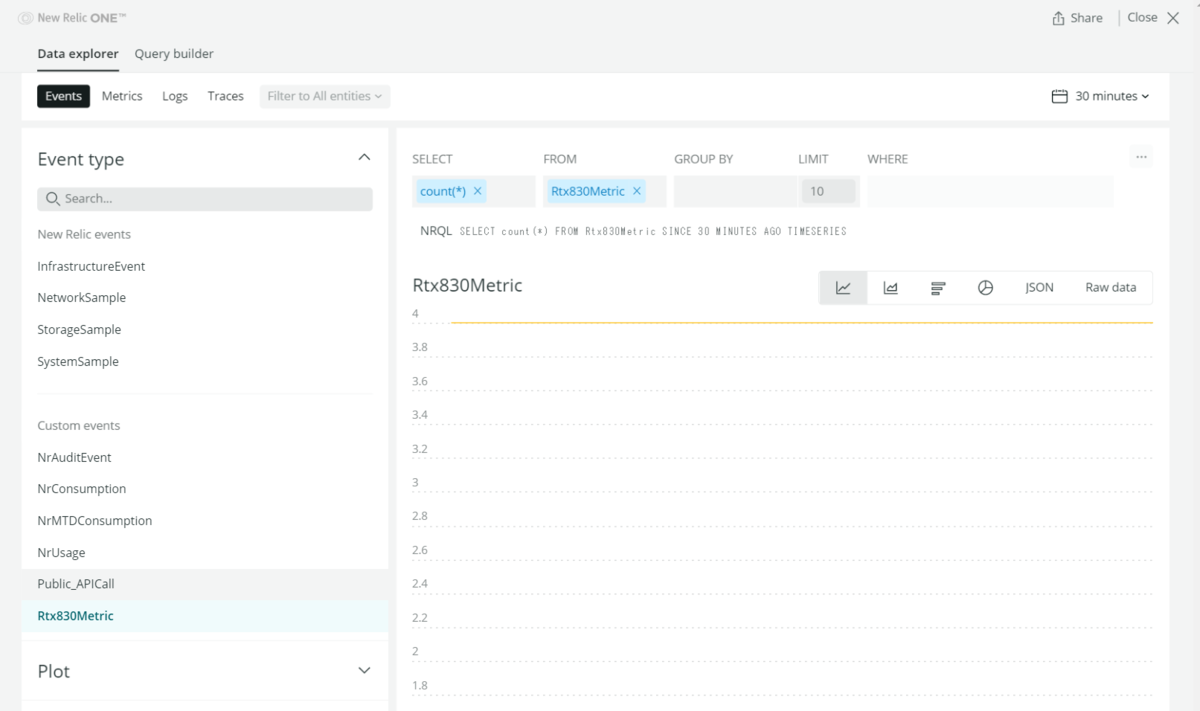Switch chart view to JSON

1039,288
